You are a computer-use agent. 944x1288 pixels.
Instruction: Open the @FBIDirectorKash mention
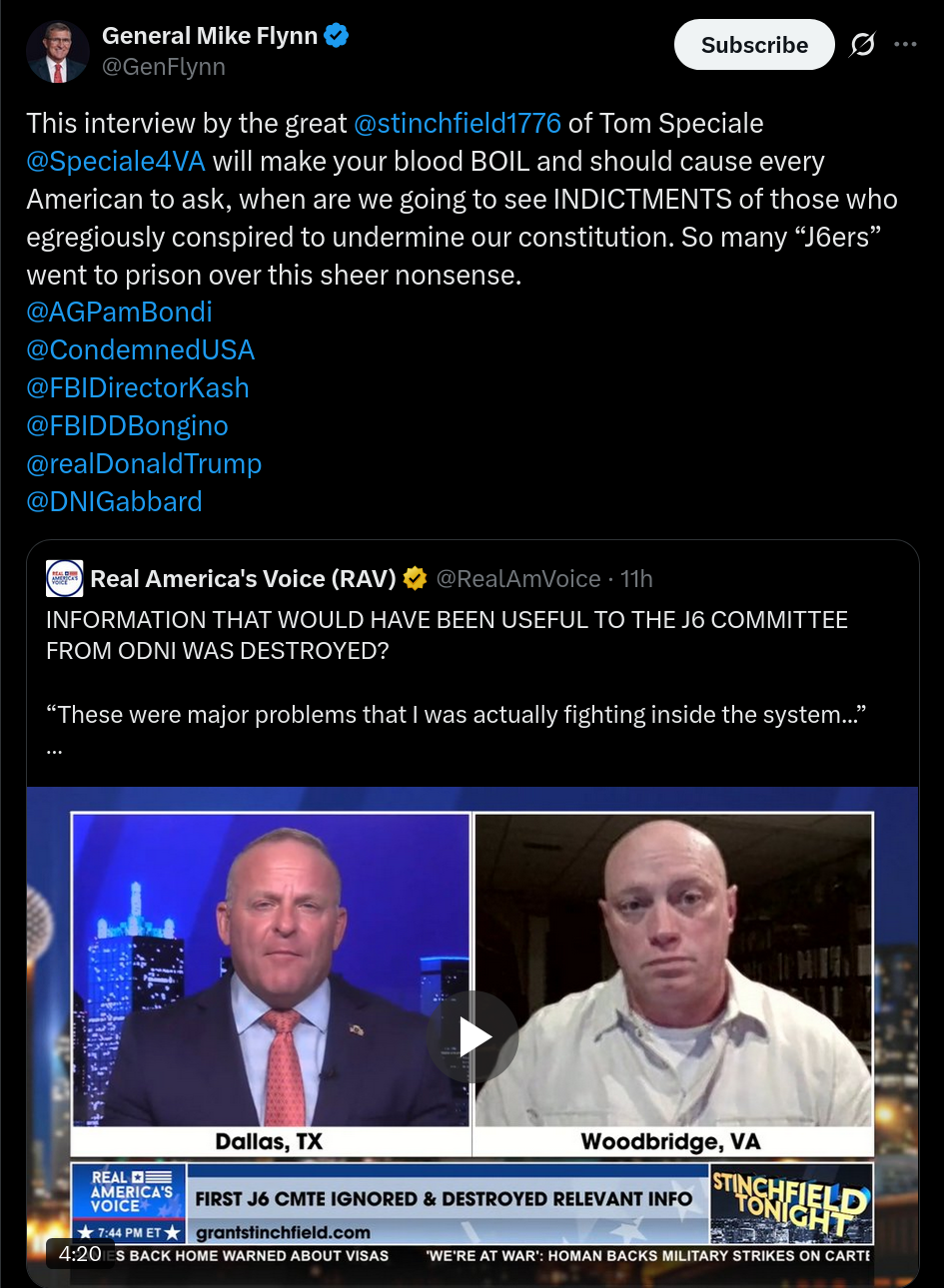coord(138,387)
